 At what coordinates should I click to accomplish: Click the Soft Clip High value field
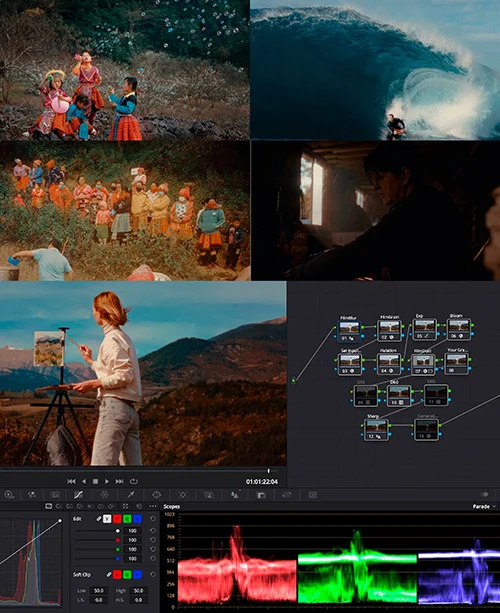pos(138,590)
